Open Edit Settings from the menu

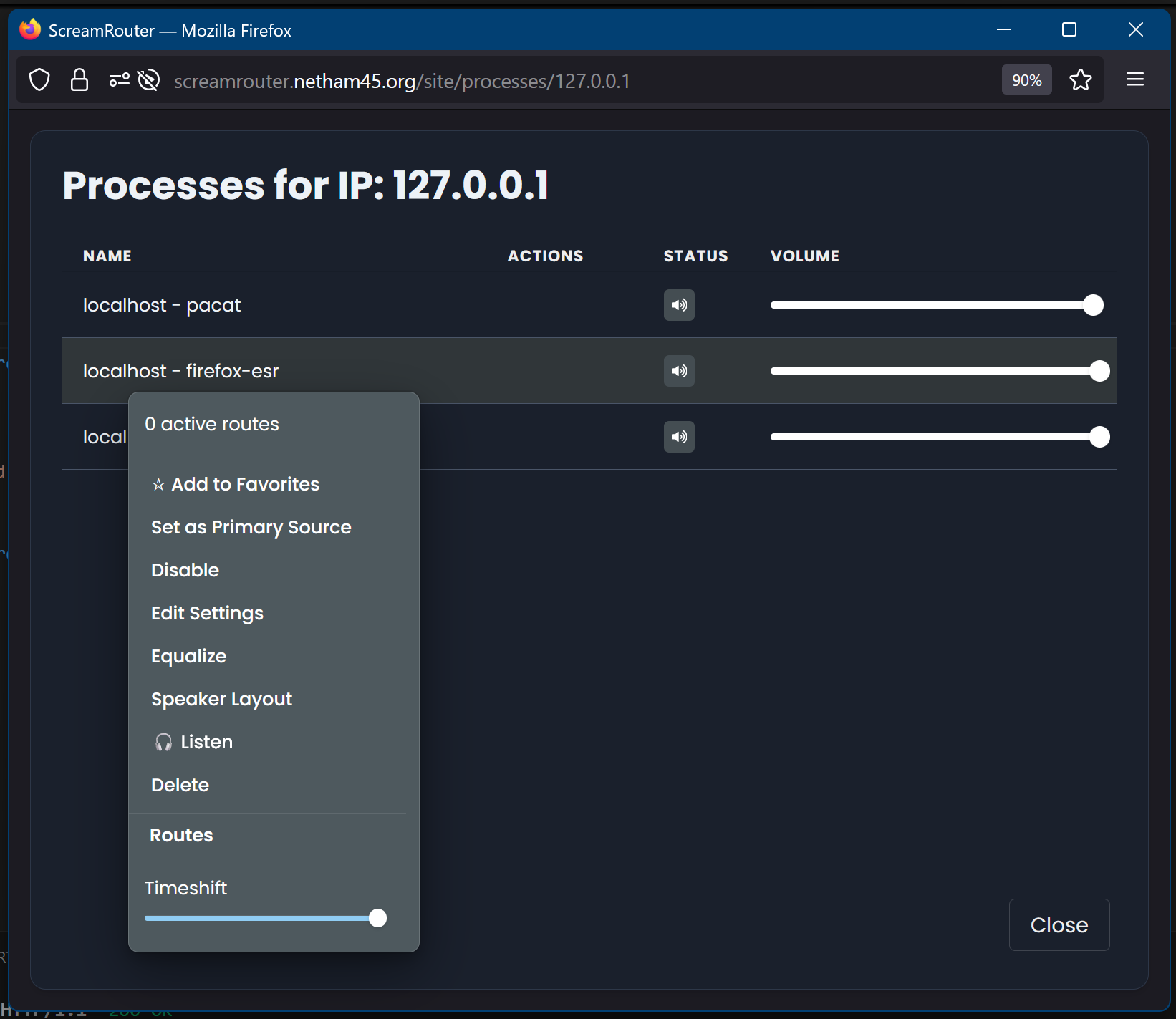tap(208, 613)
